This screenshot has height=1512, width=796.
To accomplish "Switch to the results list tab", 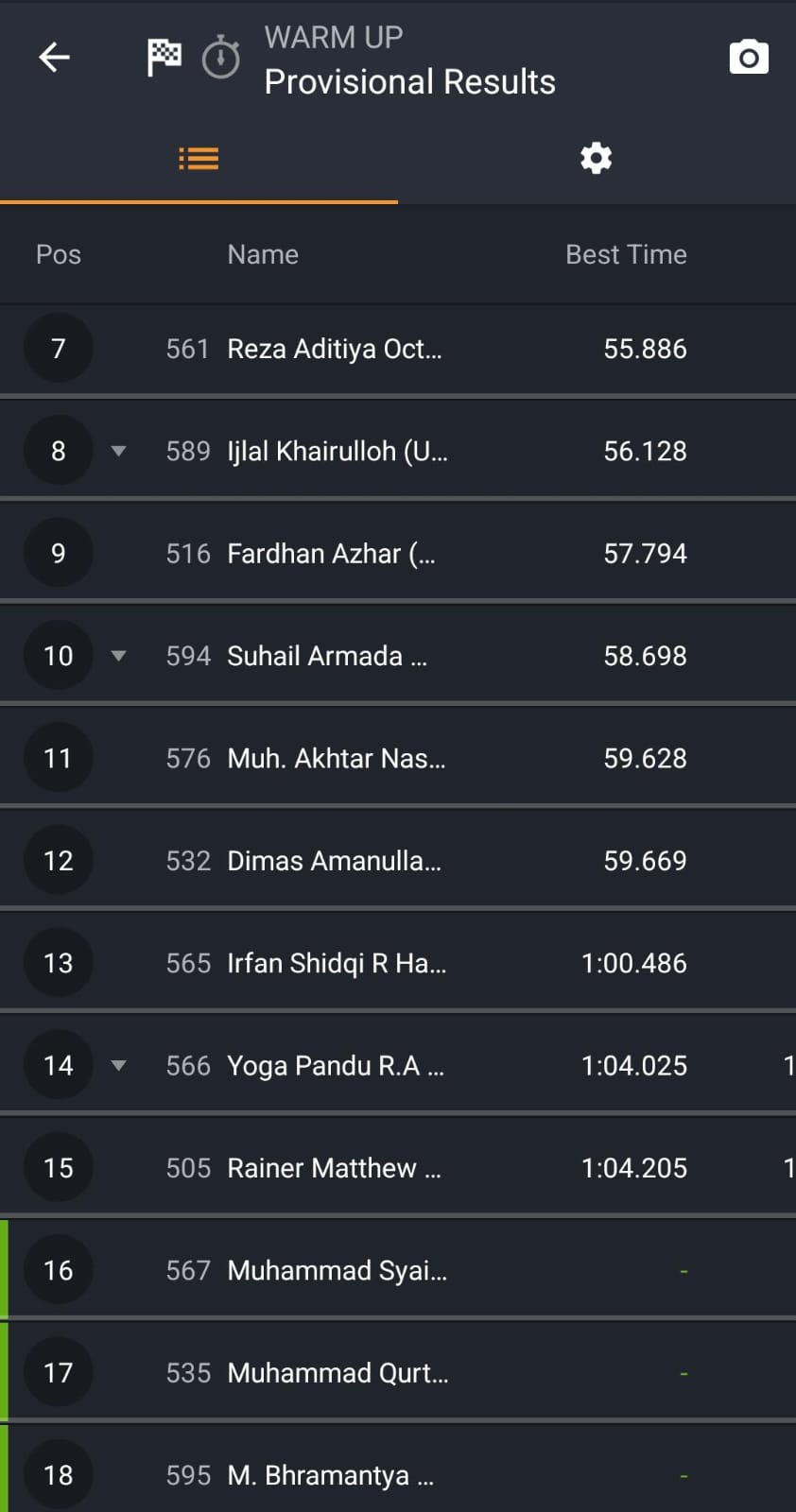I will click(199, 158).
